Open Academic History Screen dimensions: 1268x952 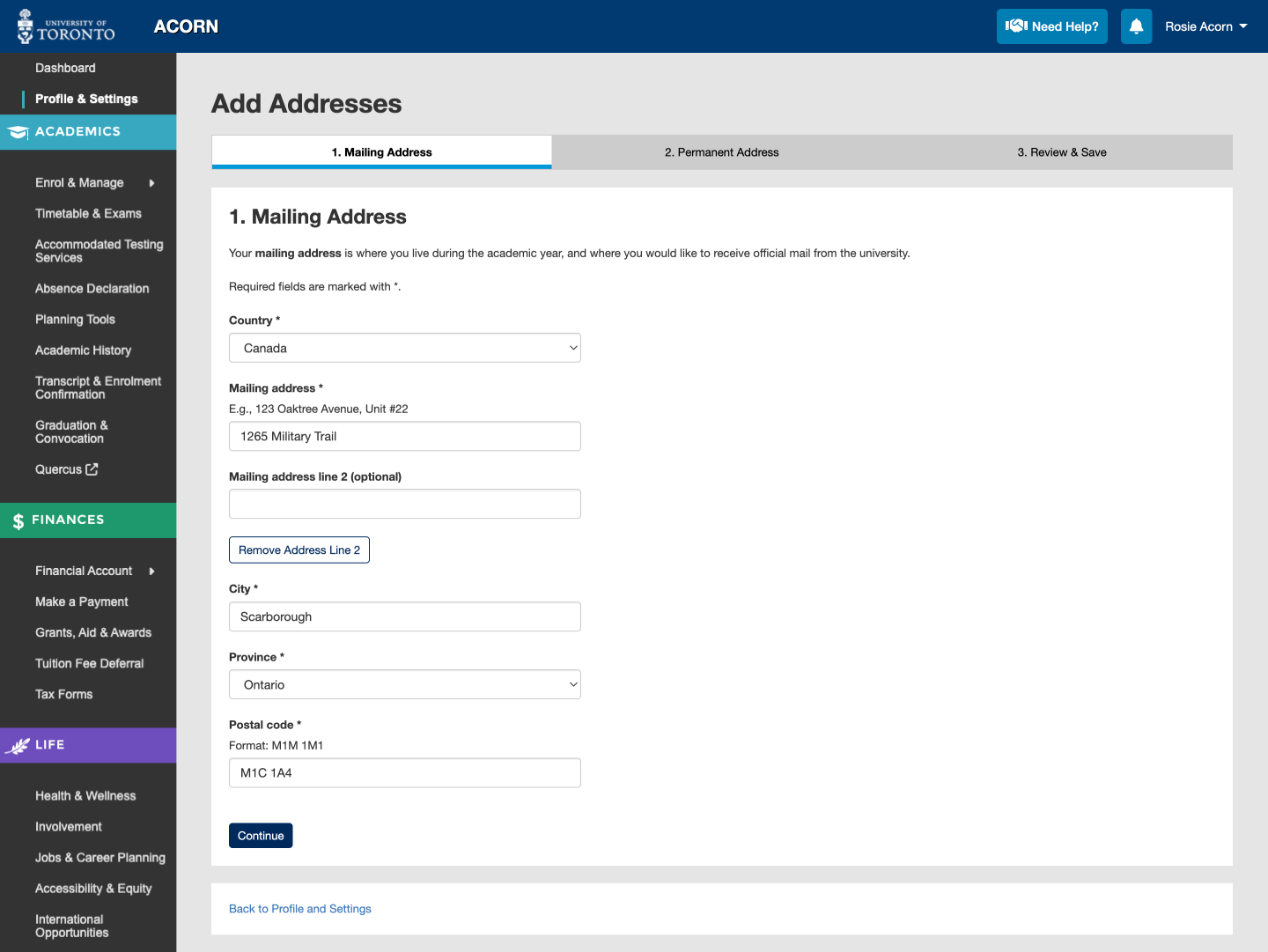[x=84, y=350]
